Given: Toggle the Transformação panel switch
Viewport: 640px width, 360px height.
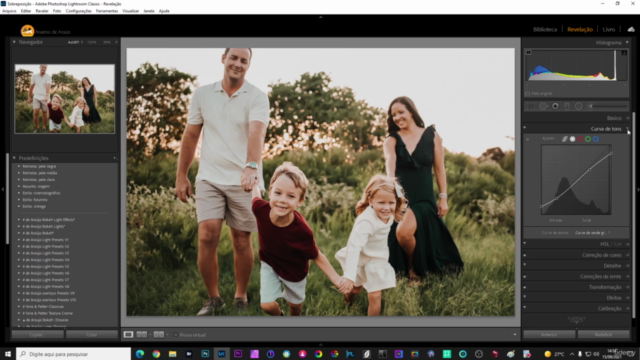Looking at the screenshot, I should [525, 287].
